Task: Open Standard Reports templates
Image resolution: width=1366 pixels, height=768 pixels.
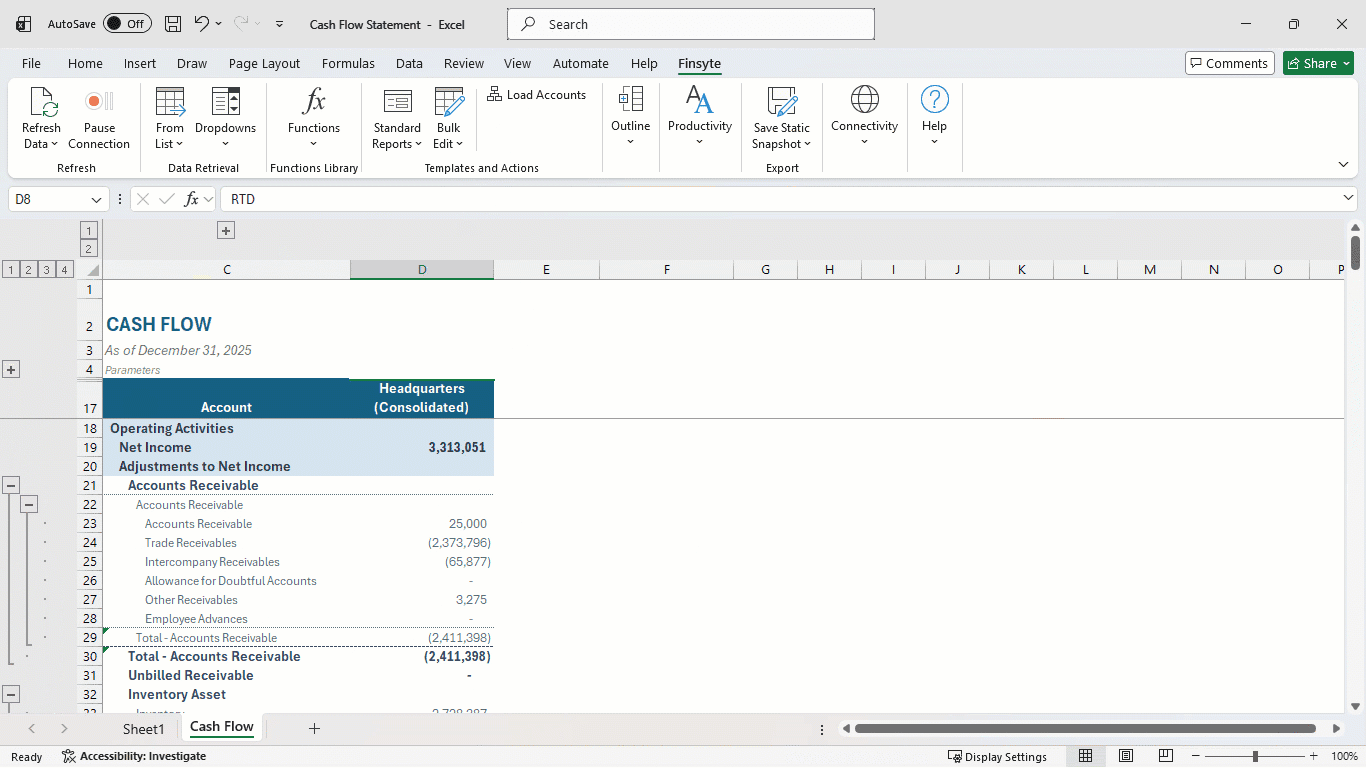Action: point(397,118)
